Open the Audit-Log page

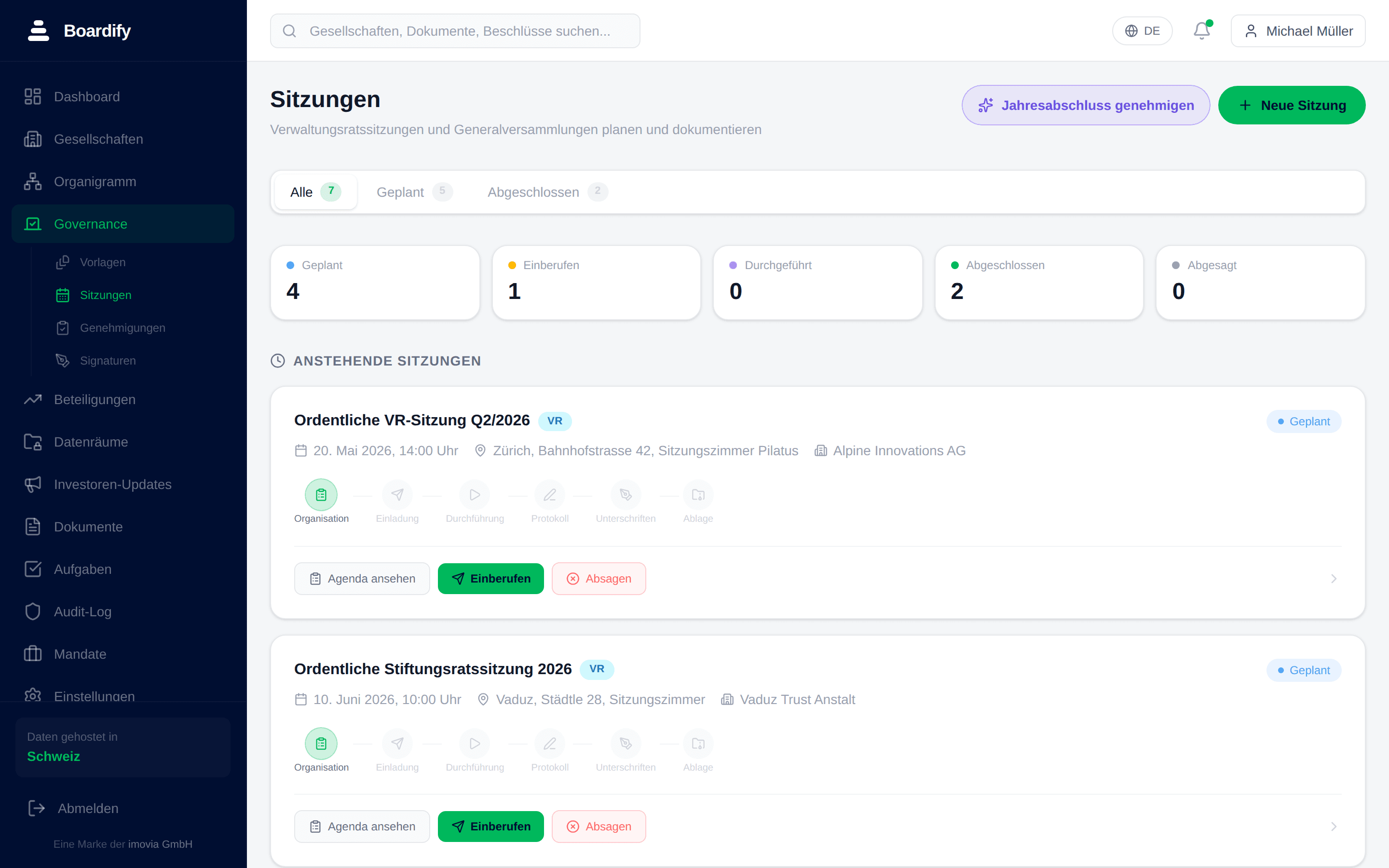[x=123, y=612]
